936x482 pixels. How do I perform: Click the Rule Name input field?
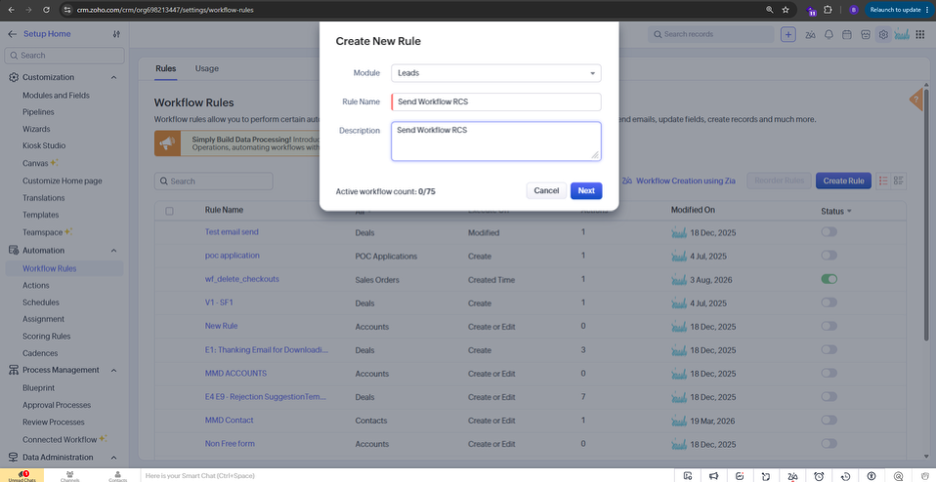[496, 102]
